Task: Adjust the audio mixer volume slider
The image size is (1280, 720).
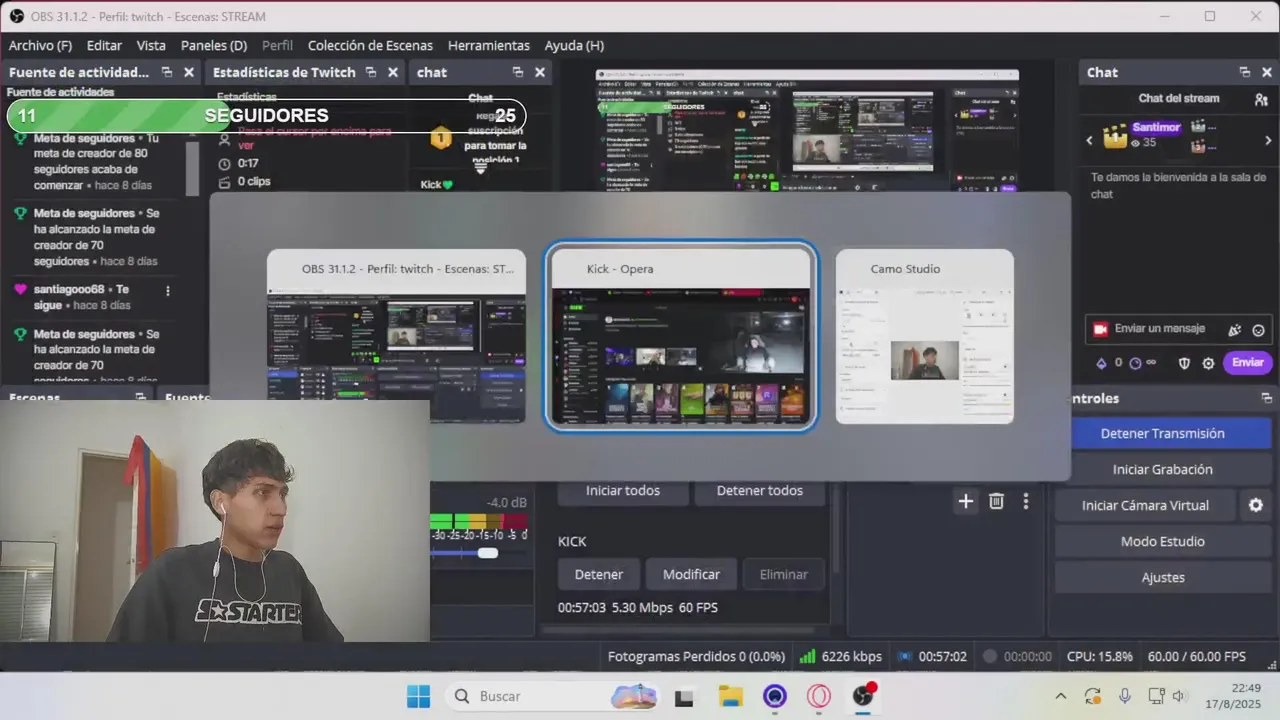Action: [488, 553]
